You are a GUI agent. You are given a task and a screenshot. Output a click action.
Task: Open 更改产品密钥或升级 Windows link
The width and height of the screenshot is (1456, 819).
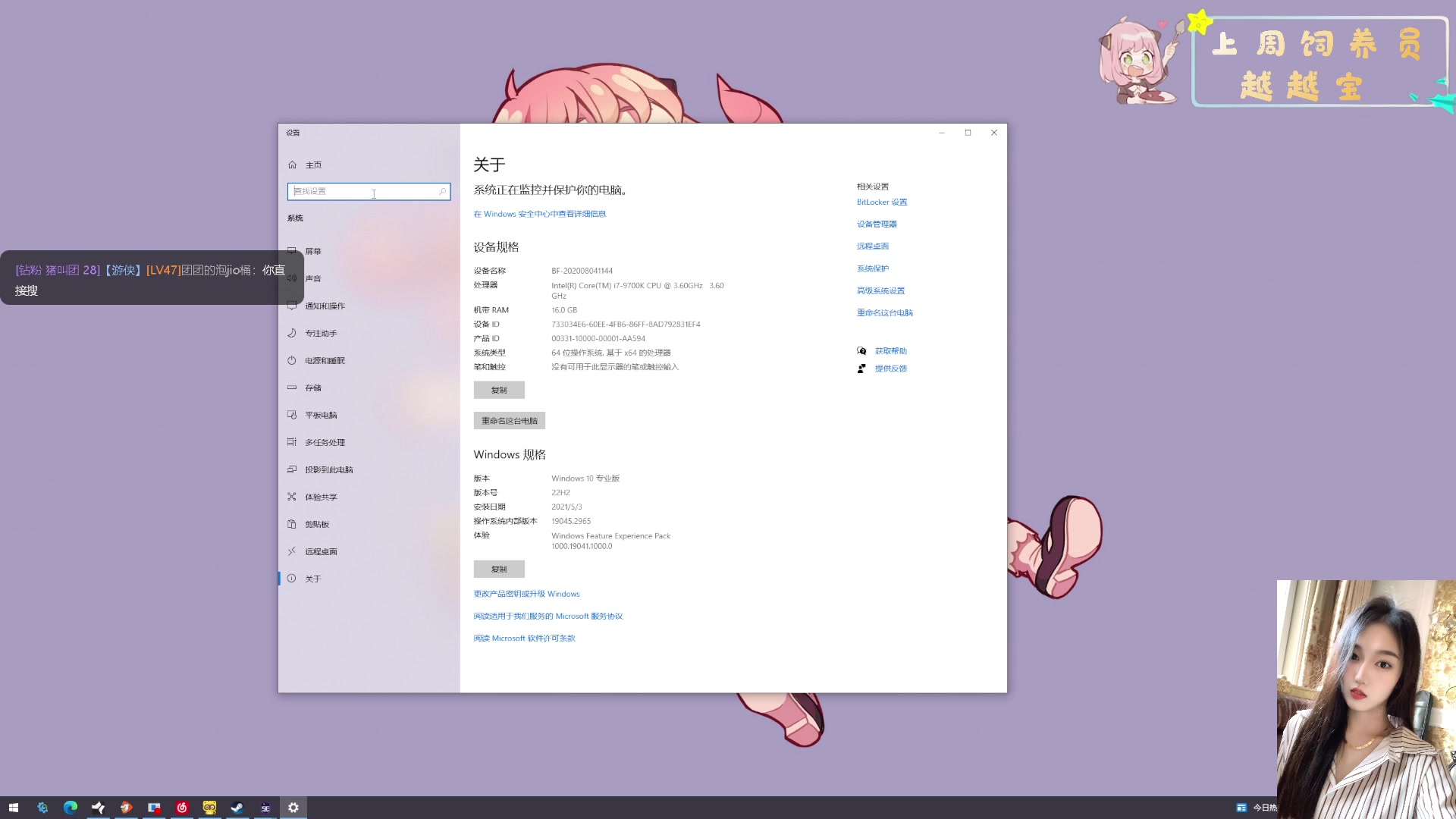pyautogui.click(x=526, y=594)
